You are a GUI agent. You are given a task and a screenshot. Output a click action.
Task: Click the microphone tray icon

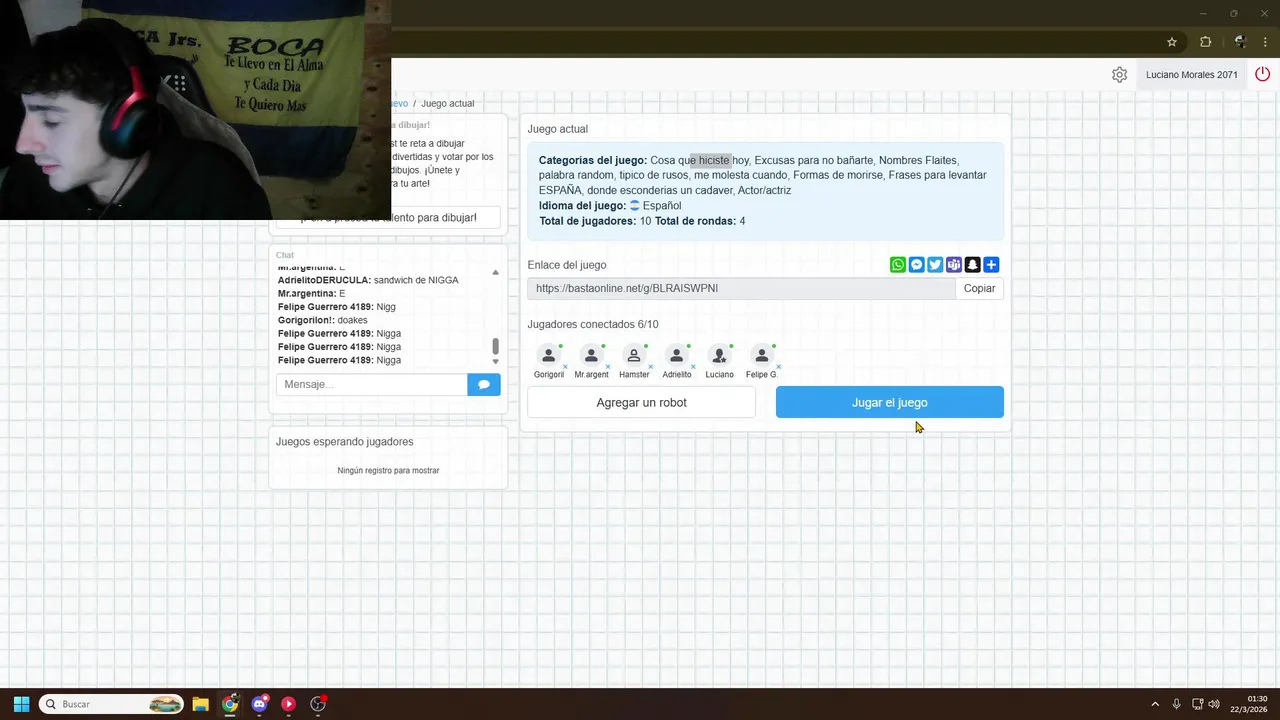click(1177, 704)
